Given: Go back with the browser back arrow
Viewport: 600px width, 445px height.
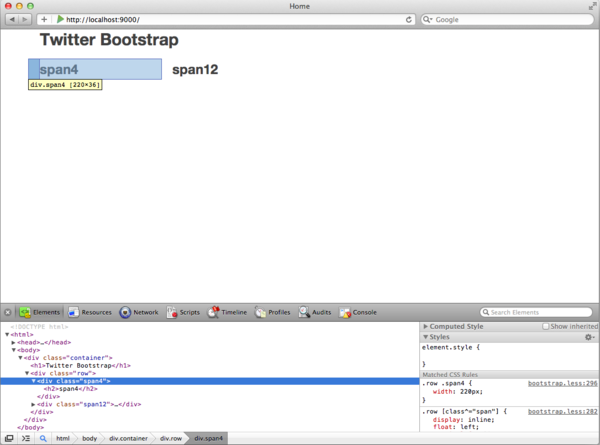Looking at the screenshot, I should [x=12, y=19].
